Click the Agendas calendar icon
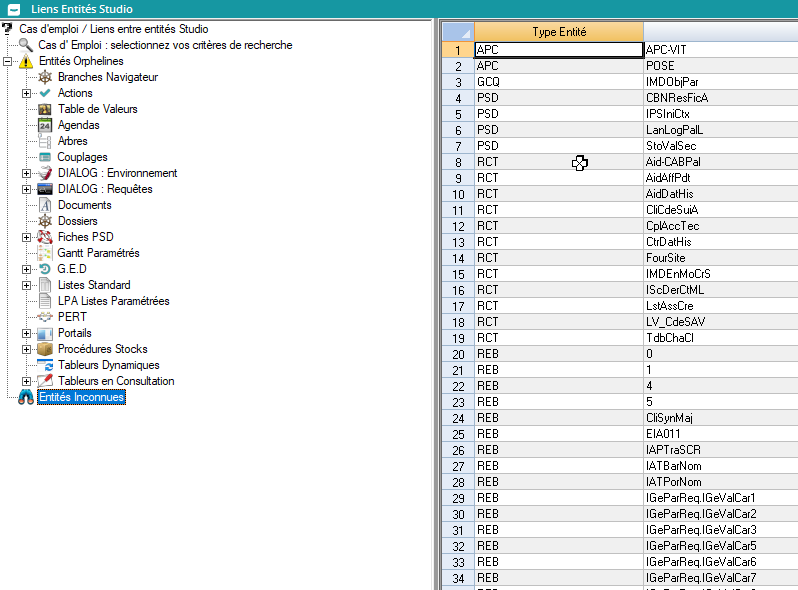This screenshot has height=590, width=798. pyautogui.click(x=44, y=125)
